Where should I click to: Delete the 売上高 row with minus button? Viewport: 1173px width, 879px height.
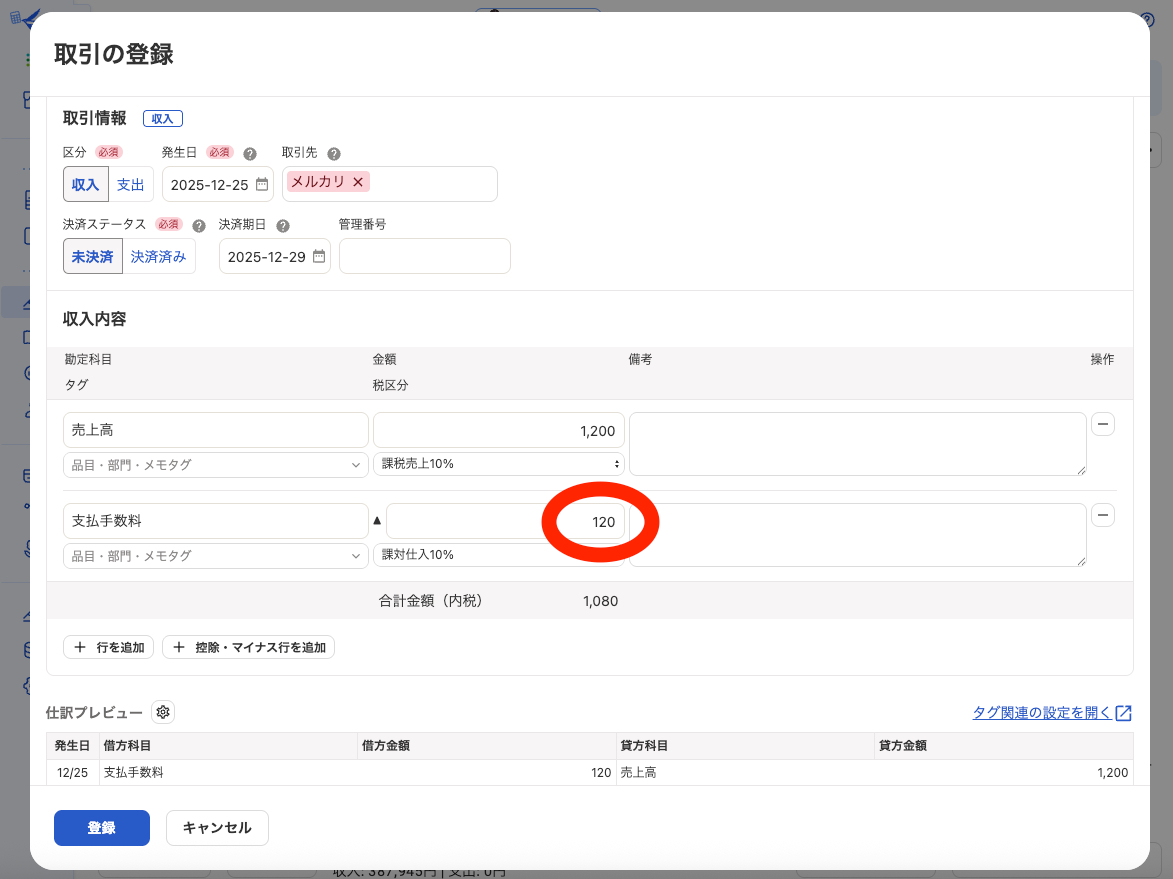tap(1102, 424)
